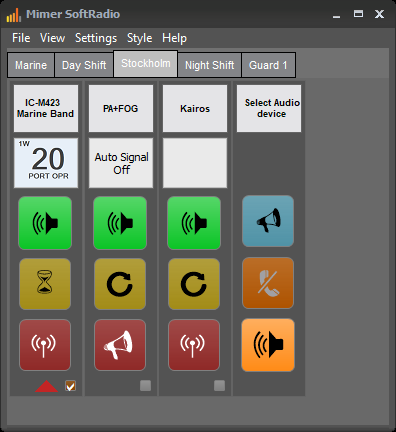Viewport: 396px width, 432px height.
Task: Click the Kairos header button
Action: 195,108
